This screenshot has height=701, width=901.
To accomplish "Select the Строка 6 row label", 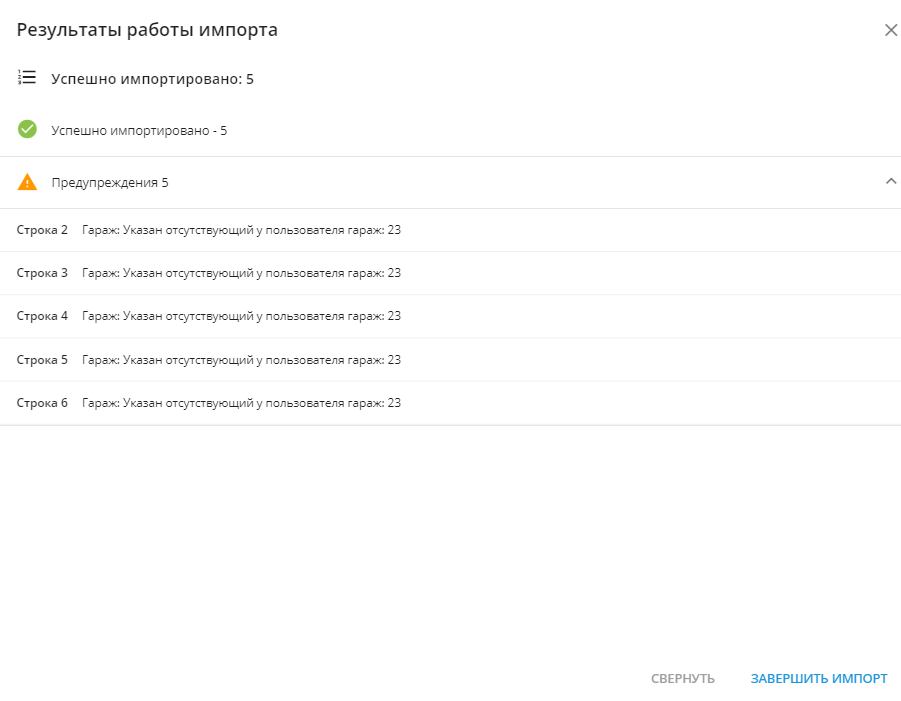I will click(x=42, y=403).
